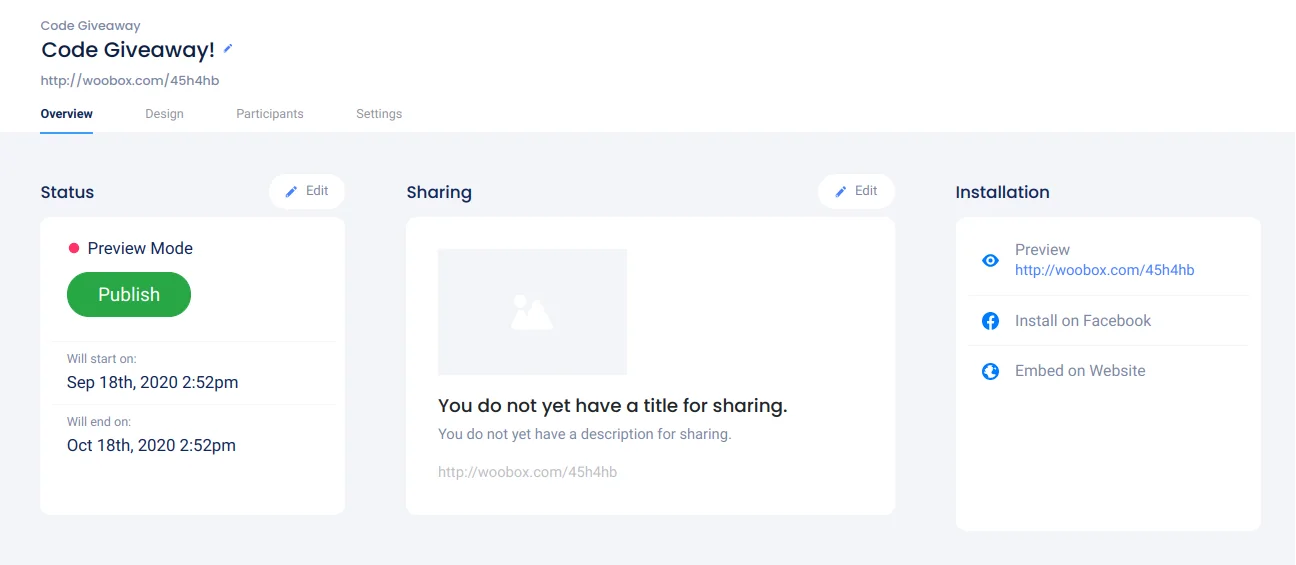This screenshot has width=1296, height=565.
Task: Click the Facebook logo icon
Action: pos(990,321)
